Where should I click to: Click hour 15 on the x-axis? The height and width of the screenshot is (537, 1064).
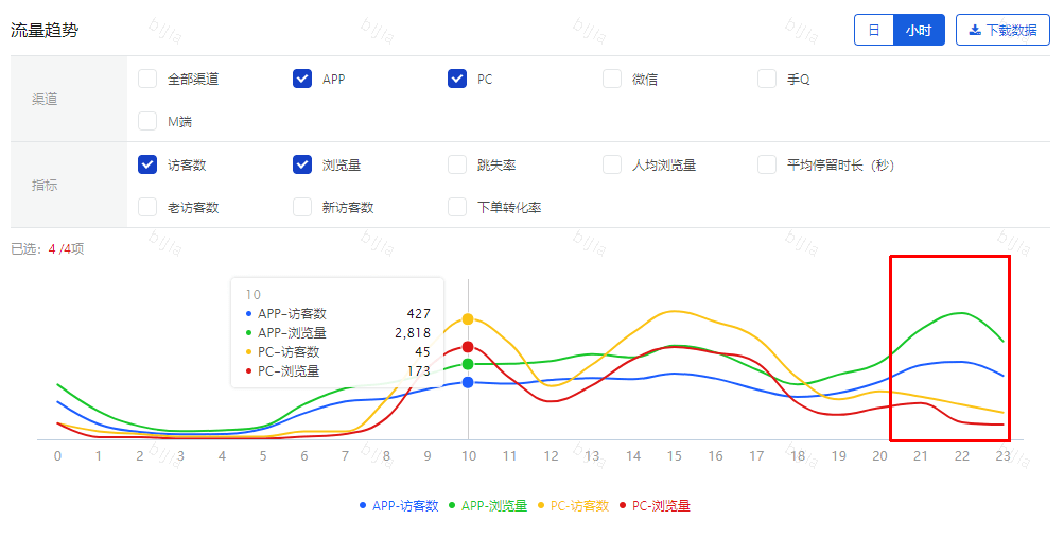coord(674,456)
